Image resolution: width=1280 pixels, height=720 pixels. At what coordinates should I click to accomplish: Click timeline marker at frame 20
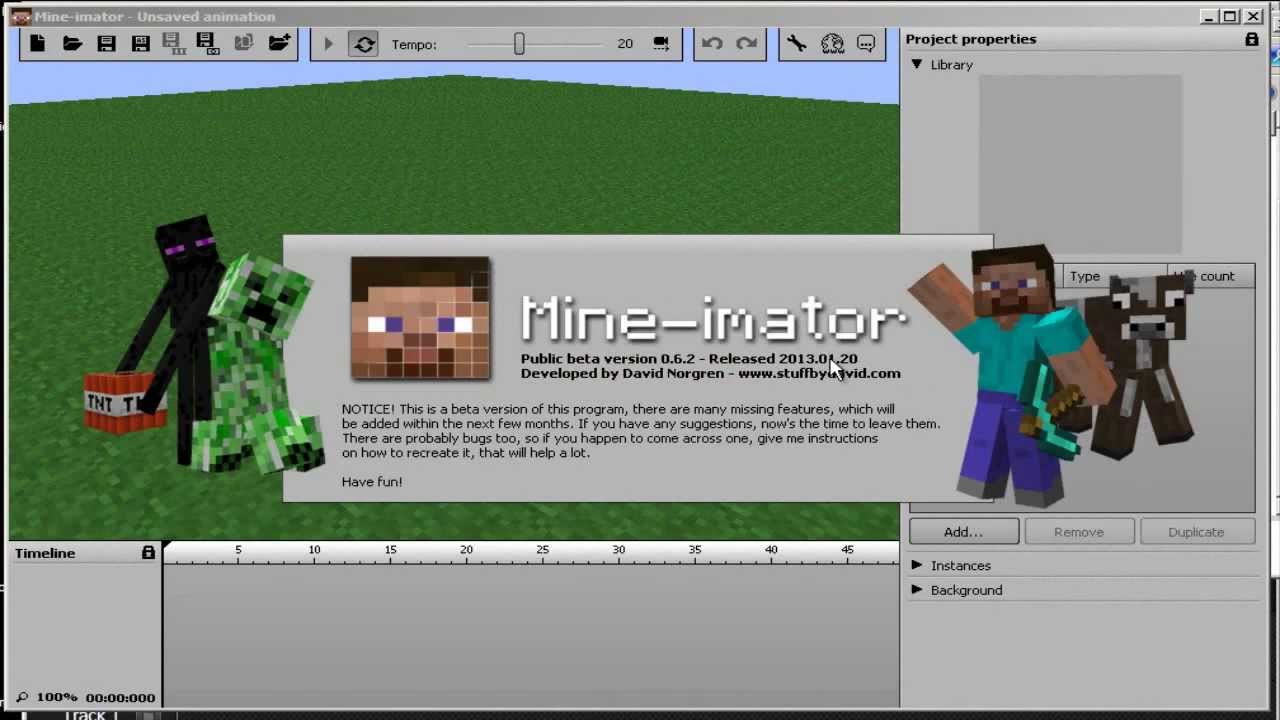coord(466,550)
